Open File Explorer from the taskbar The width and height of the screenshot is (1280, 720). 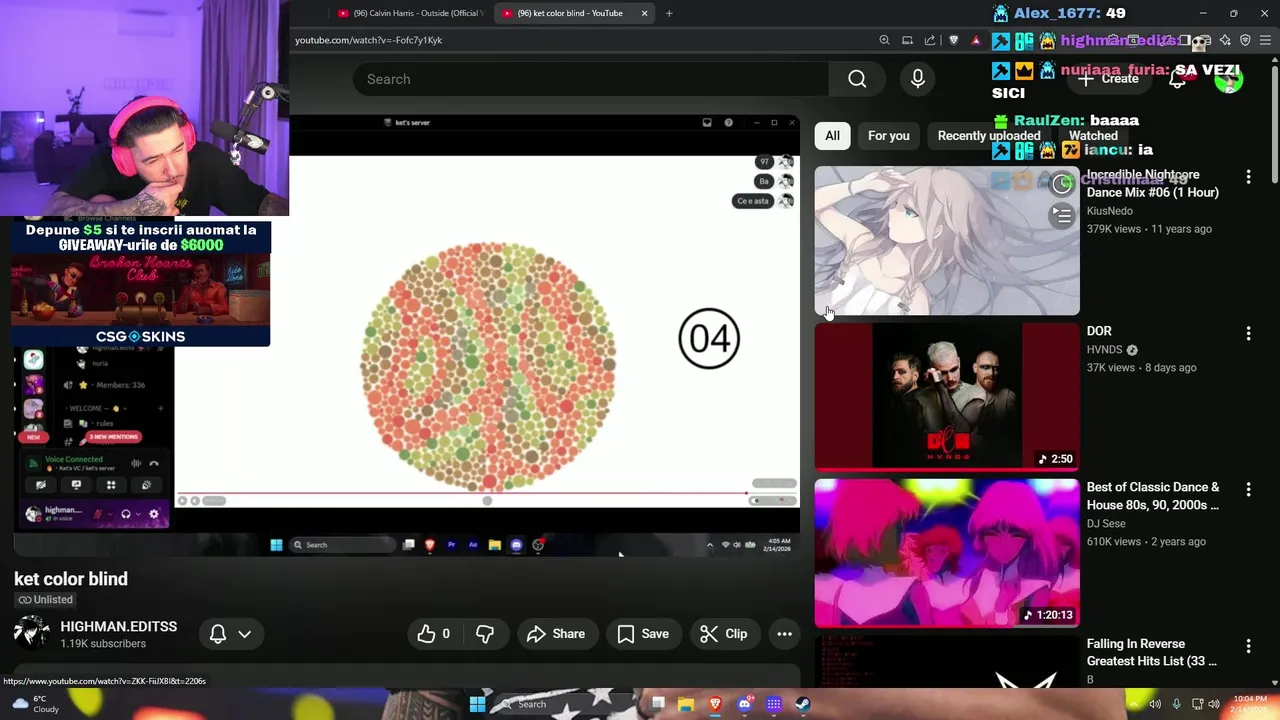click(686, 704)
